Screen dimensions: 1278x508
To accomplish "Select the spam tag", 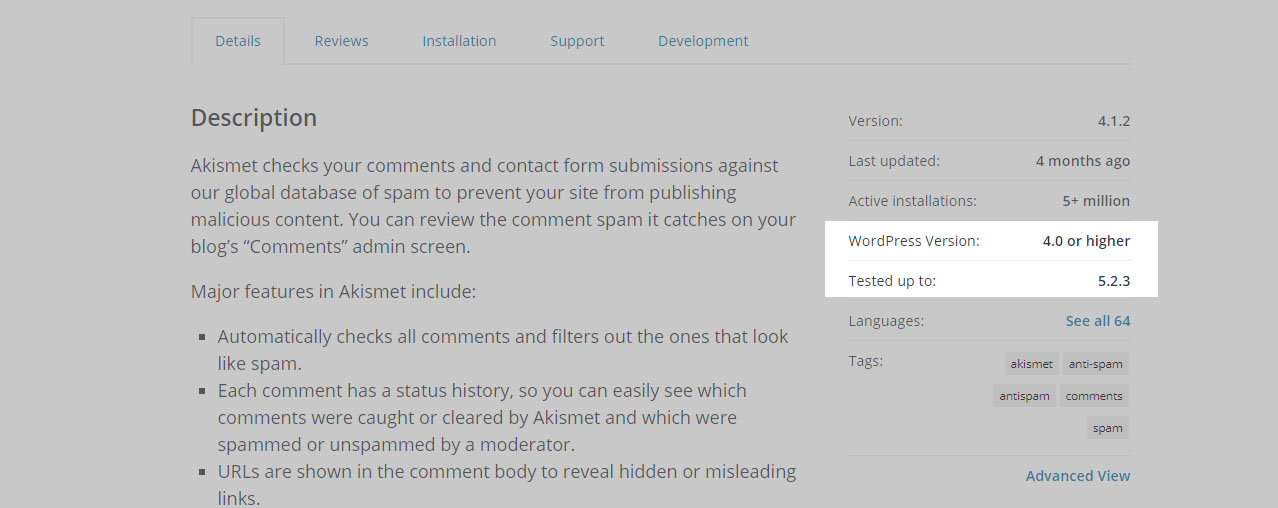I will click(x=1108, y=428).
